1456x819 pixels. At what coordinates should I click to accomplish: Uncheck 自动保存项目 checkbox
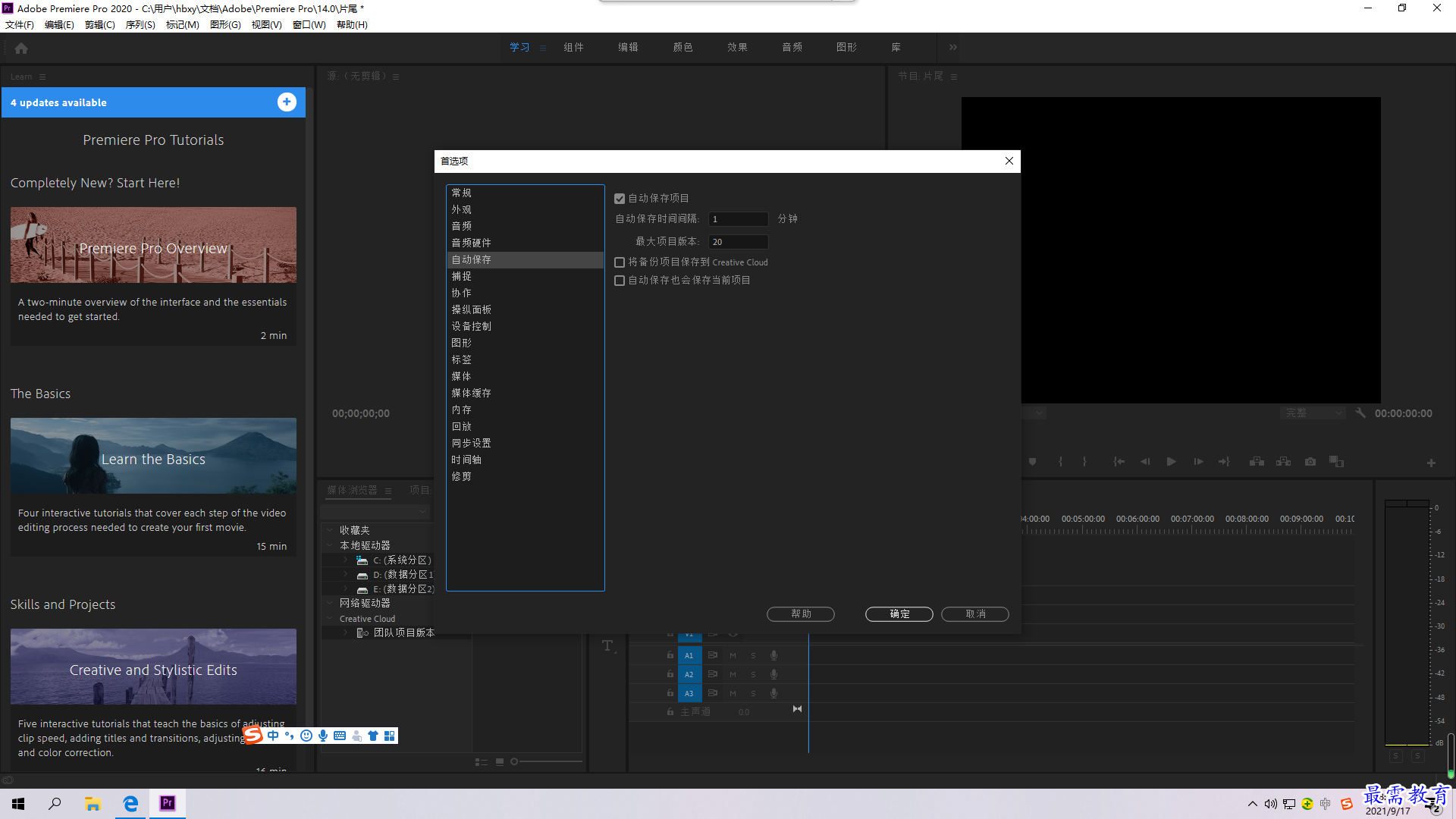[620, 199]
